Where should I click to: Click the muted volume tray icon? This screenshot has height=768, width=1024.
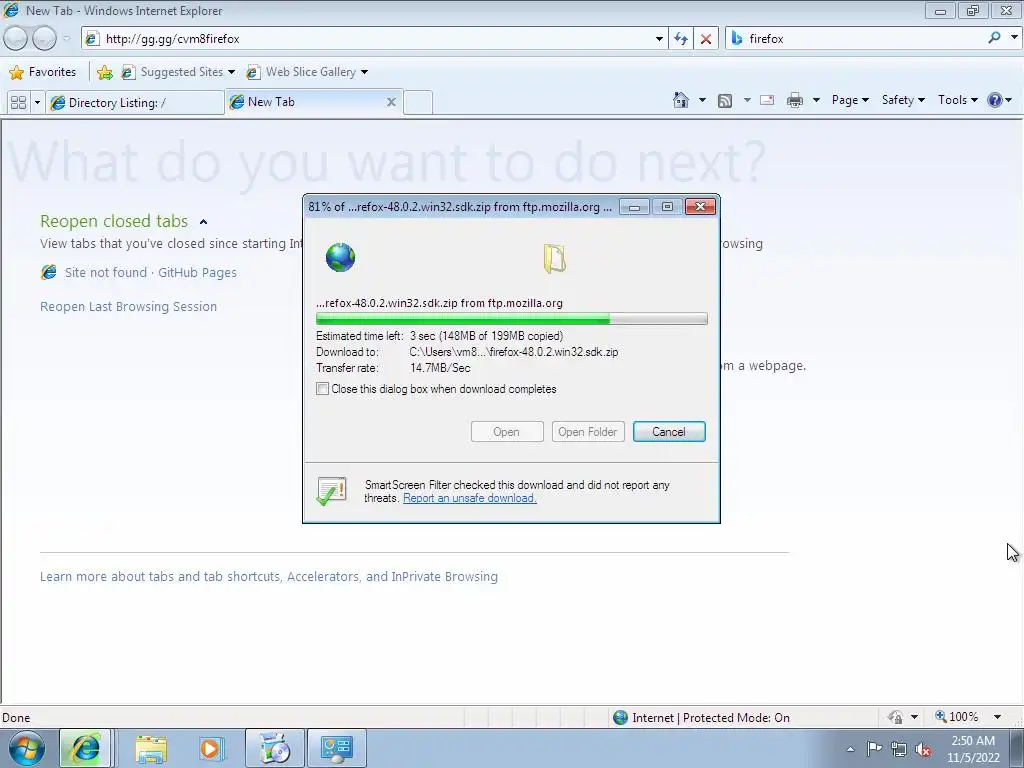pos(923,749)
